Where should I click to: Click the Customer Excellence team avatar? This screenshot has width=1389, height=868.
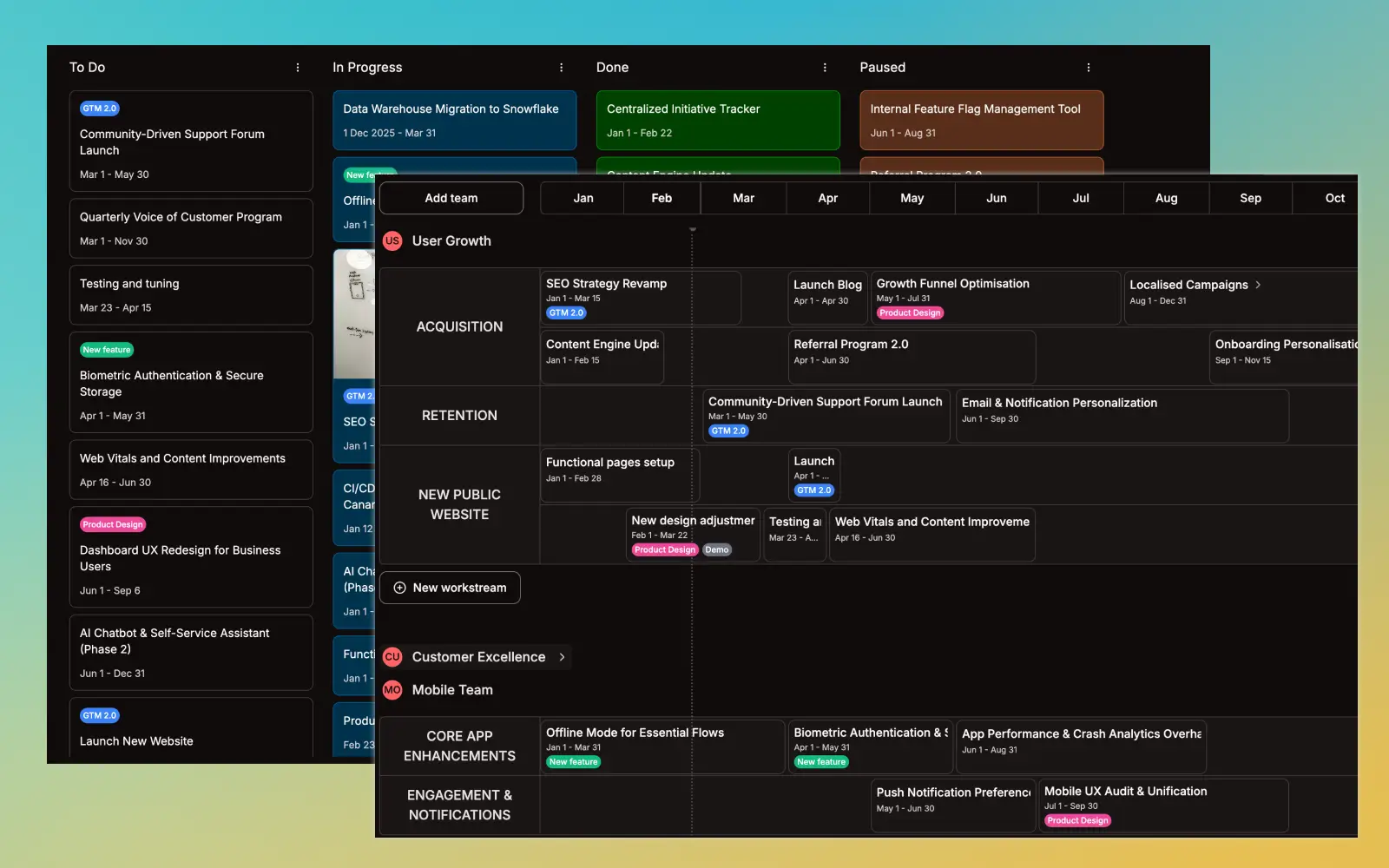[392, 657]
